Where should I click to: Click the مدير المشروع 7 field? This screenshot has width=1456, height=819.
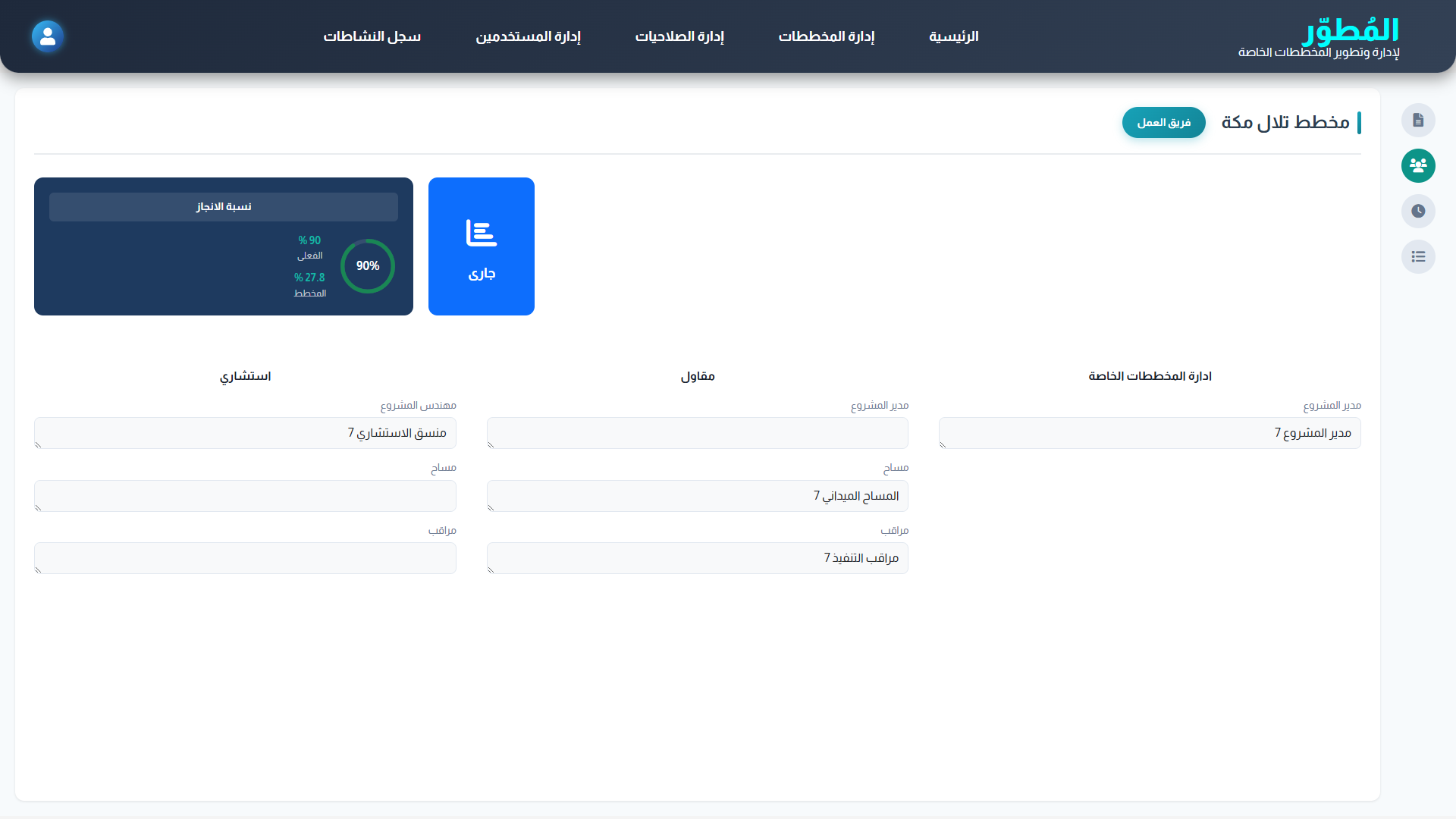(1150, 433)
